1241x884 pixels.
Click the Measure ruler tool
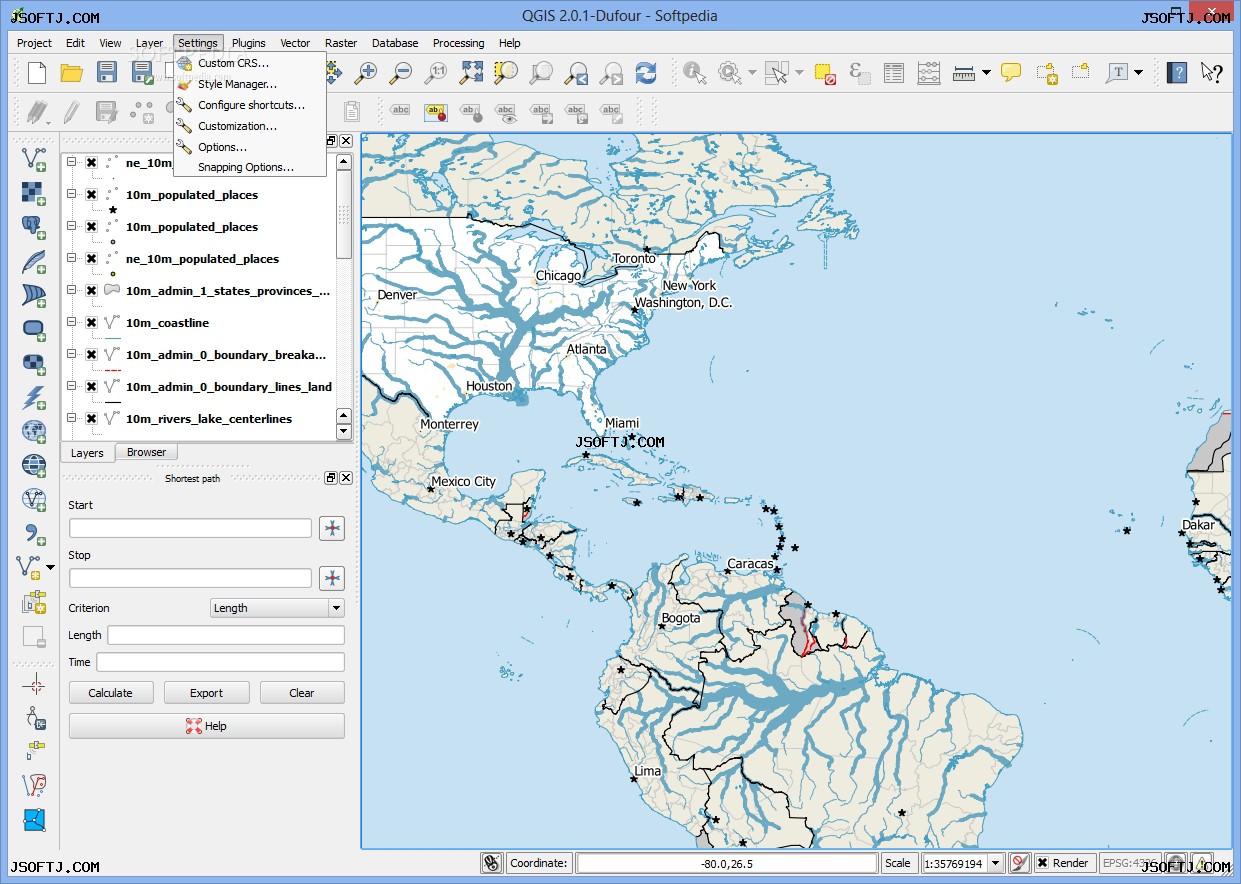964,72
